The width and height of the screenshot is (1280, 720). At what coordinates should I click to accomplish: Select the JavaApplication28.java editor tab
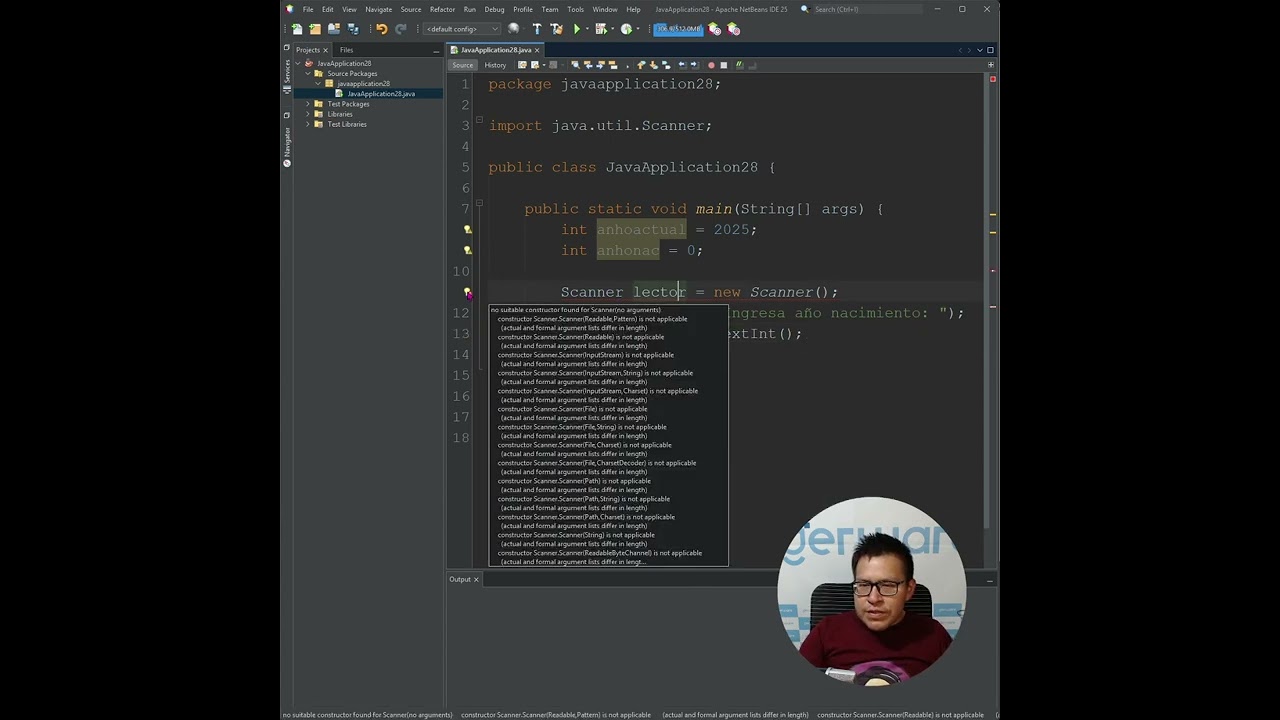click(495, 50)
